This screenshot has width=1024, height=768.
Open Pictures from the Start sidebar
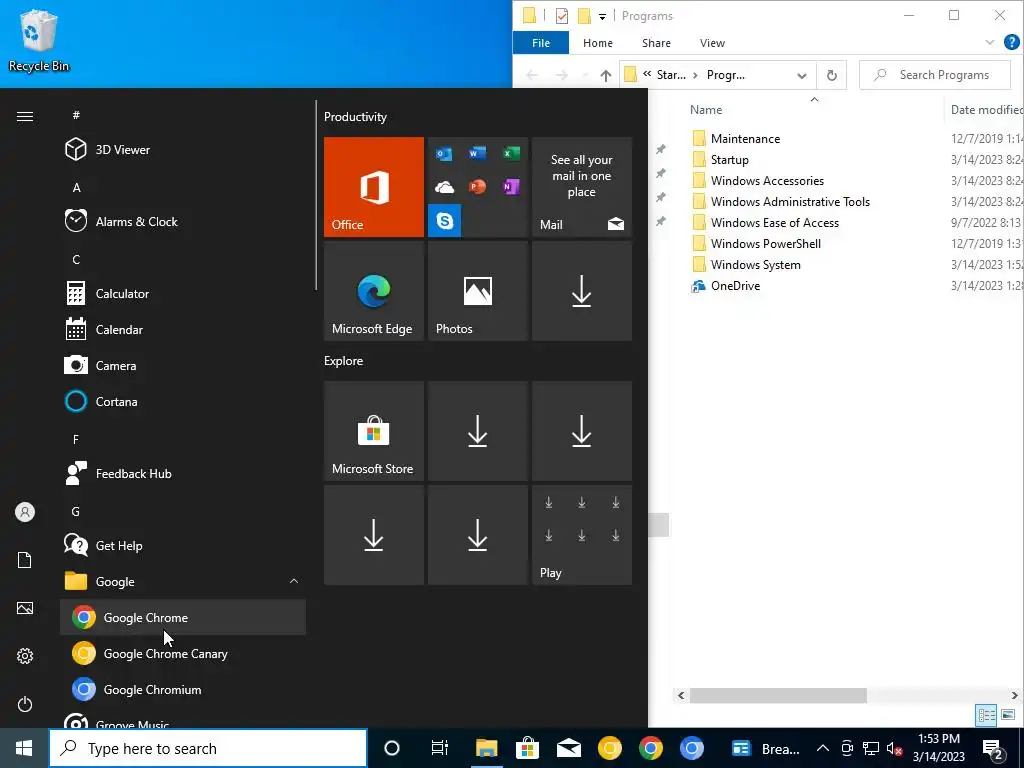(x=25, y=608)
